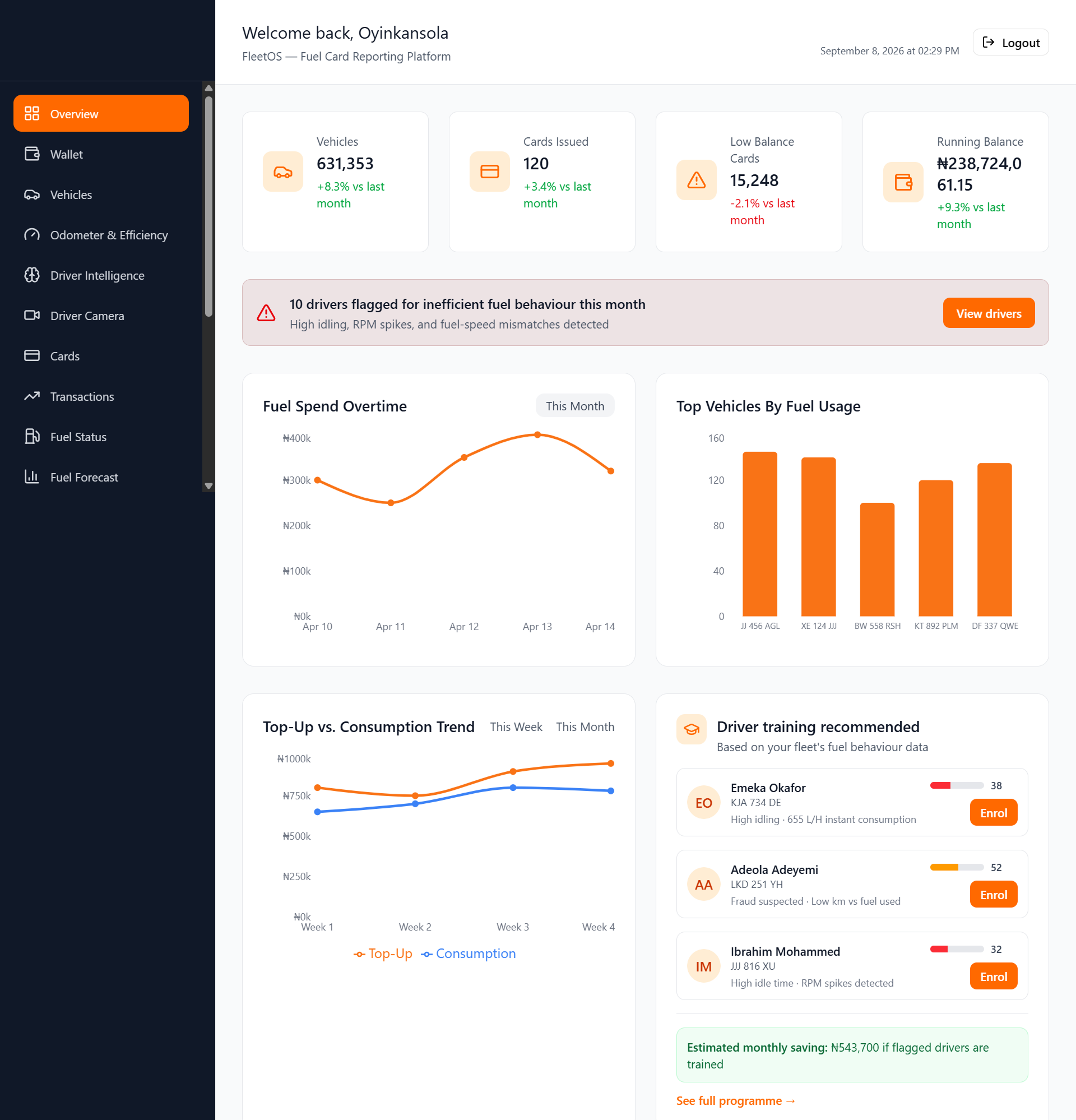Click the Week 4 Top-Up data point

(x=611, y=763)
